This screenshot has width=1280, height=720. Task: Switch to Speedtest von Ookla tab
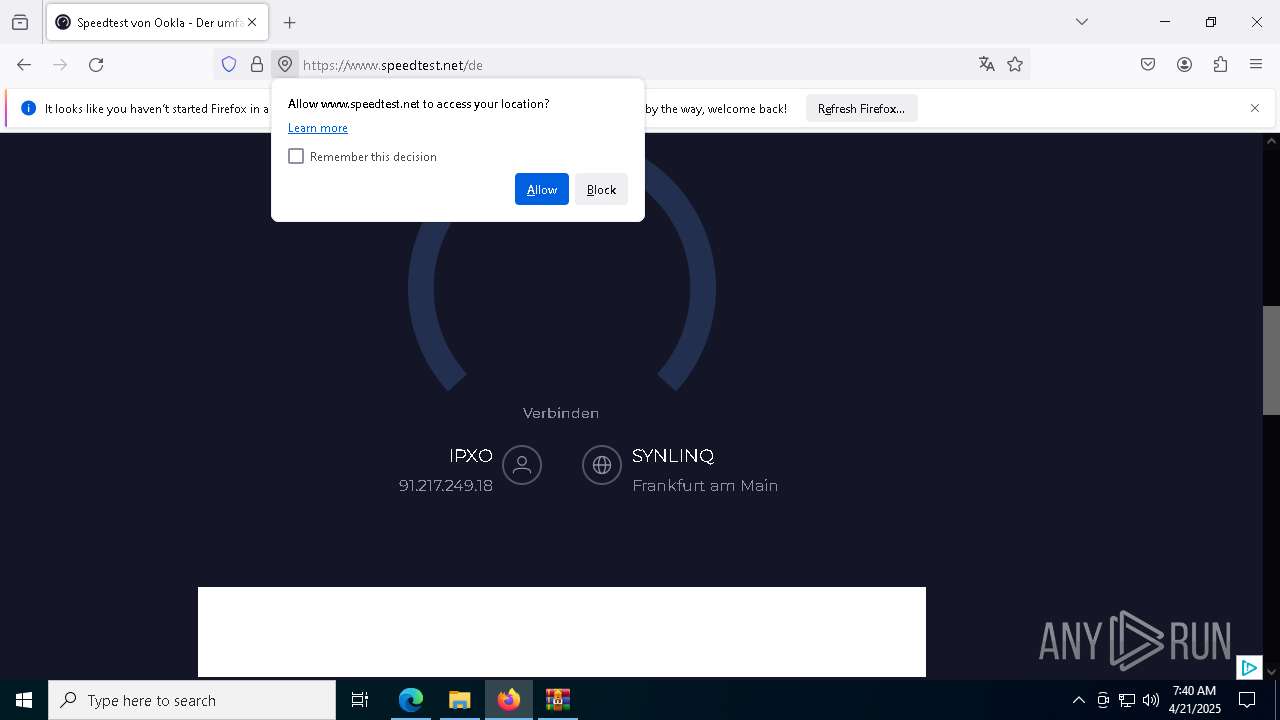(157, 22)
